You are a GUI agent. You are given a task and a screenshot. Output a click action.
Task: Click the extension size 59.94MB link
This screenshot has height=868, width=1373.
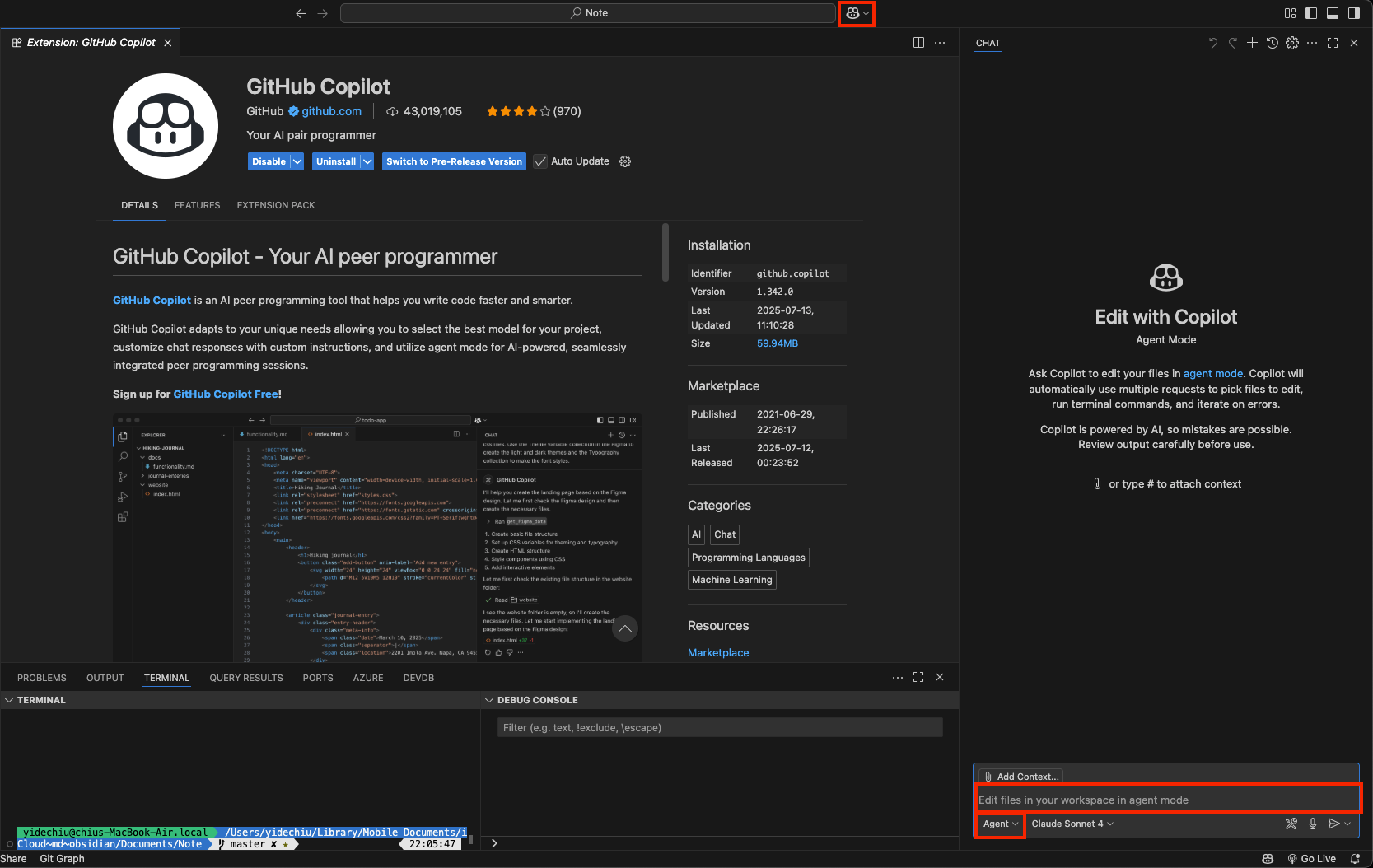[778, 343]
